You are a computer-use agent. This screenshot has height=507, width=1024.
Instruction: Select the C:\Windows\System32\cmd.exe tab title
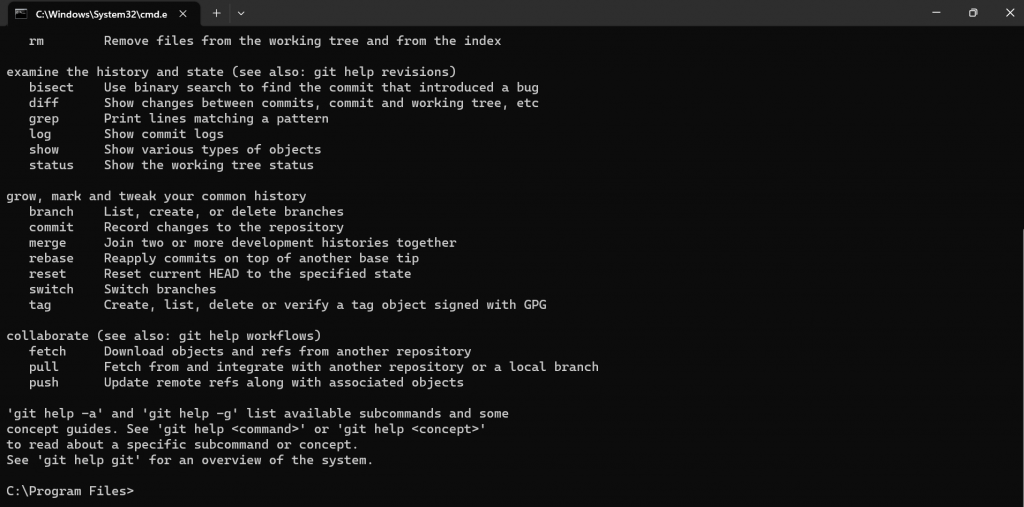101,14
